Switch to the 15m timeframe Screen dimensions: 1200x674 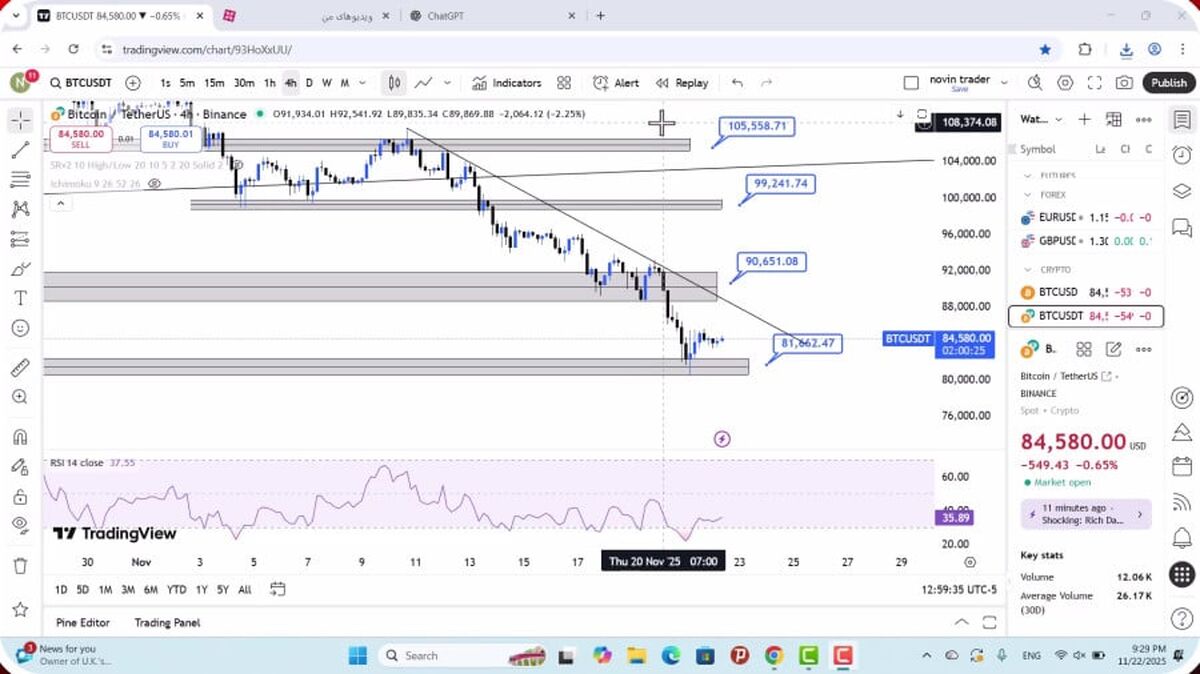pos(214,83)
